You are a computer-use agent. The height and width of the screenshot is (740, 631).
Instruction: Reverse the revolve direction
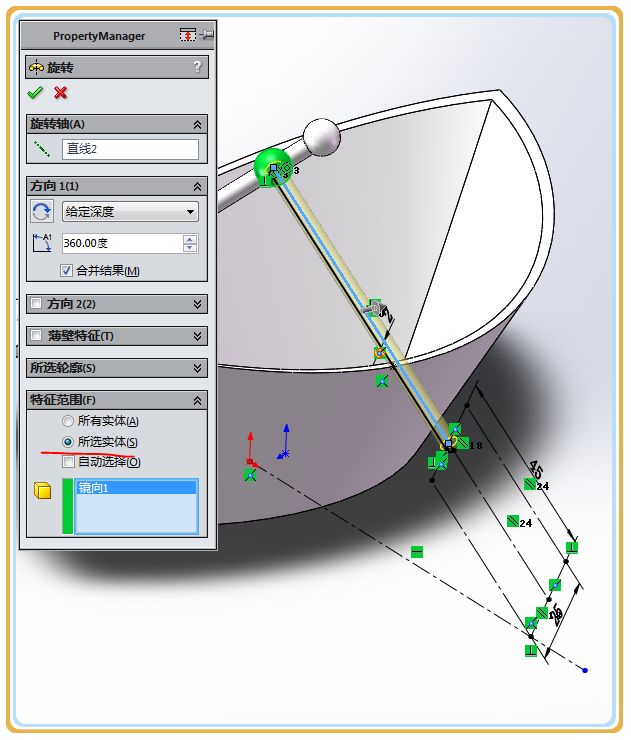click(42, 211)
